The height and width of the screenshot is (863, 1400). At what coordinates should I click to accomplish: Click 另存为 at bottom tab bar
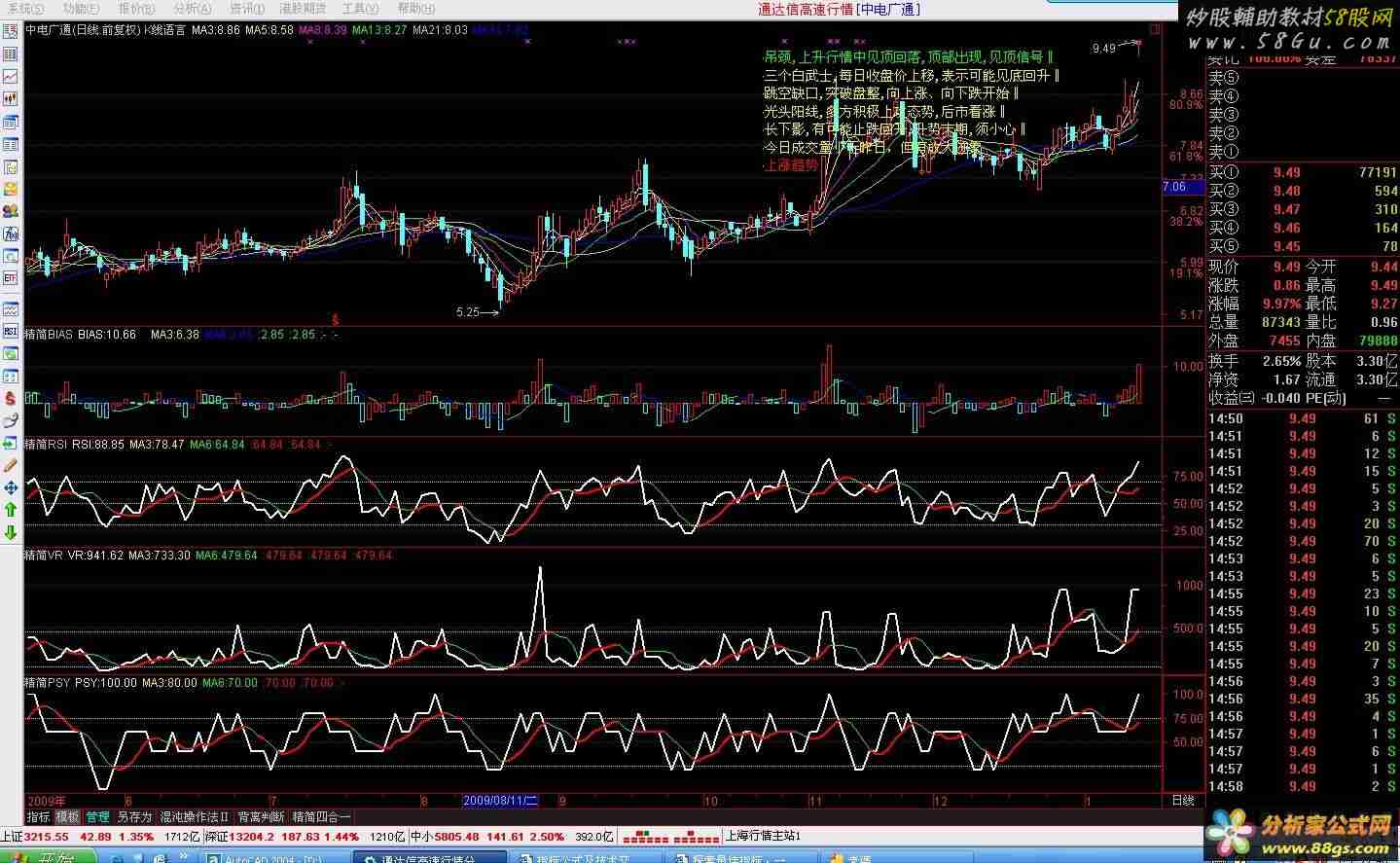[x=134, y=817]
